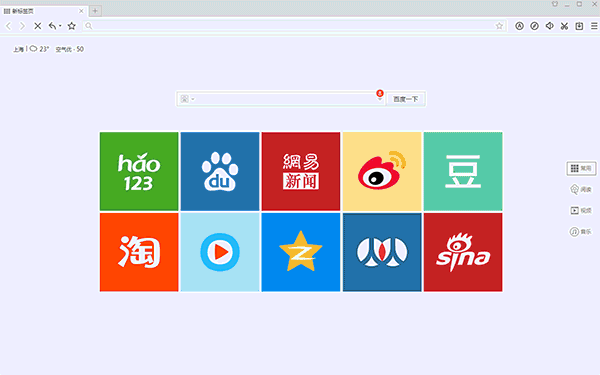This screenshot has width=600, height=375.
Task: Open the red Sina tile
Action: tap(463, 252)
